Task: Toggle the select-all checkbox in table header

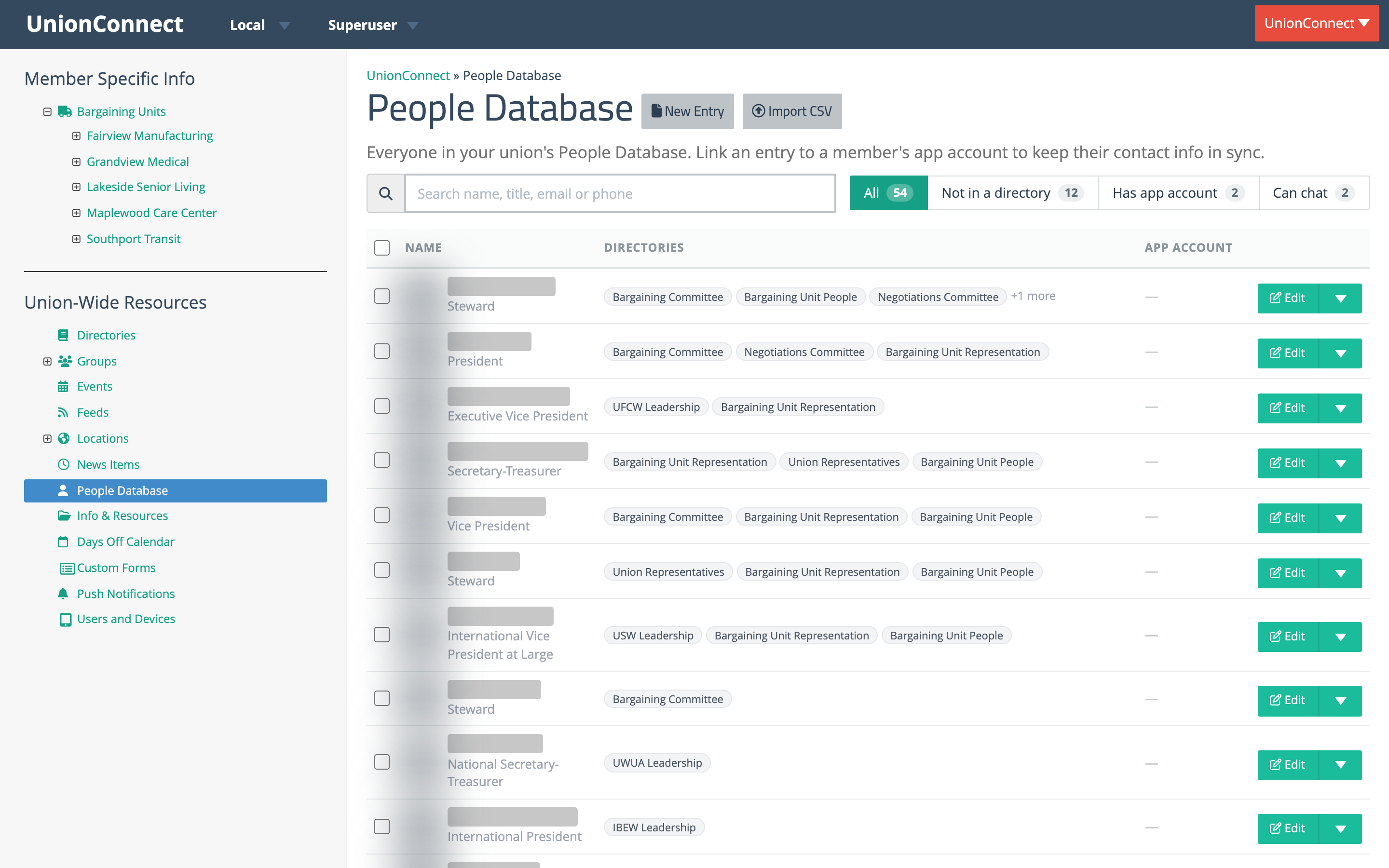Action: point(381,247)
